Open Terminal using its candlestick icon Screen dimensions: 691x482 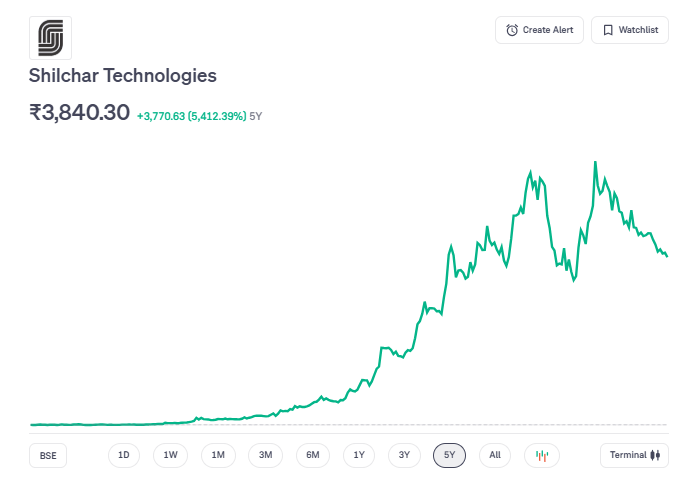point(656,455)
